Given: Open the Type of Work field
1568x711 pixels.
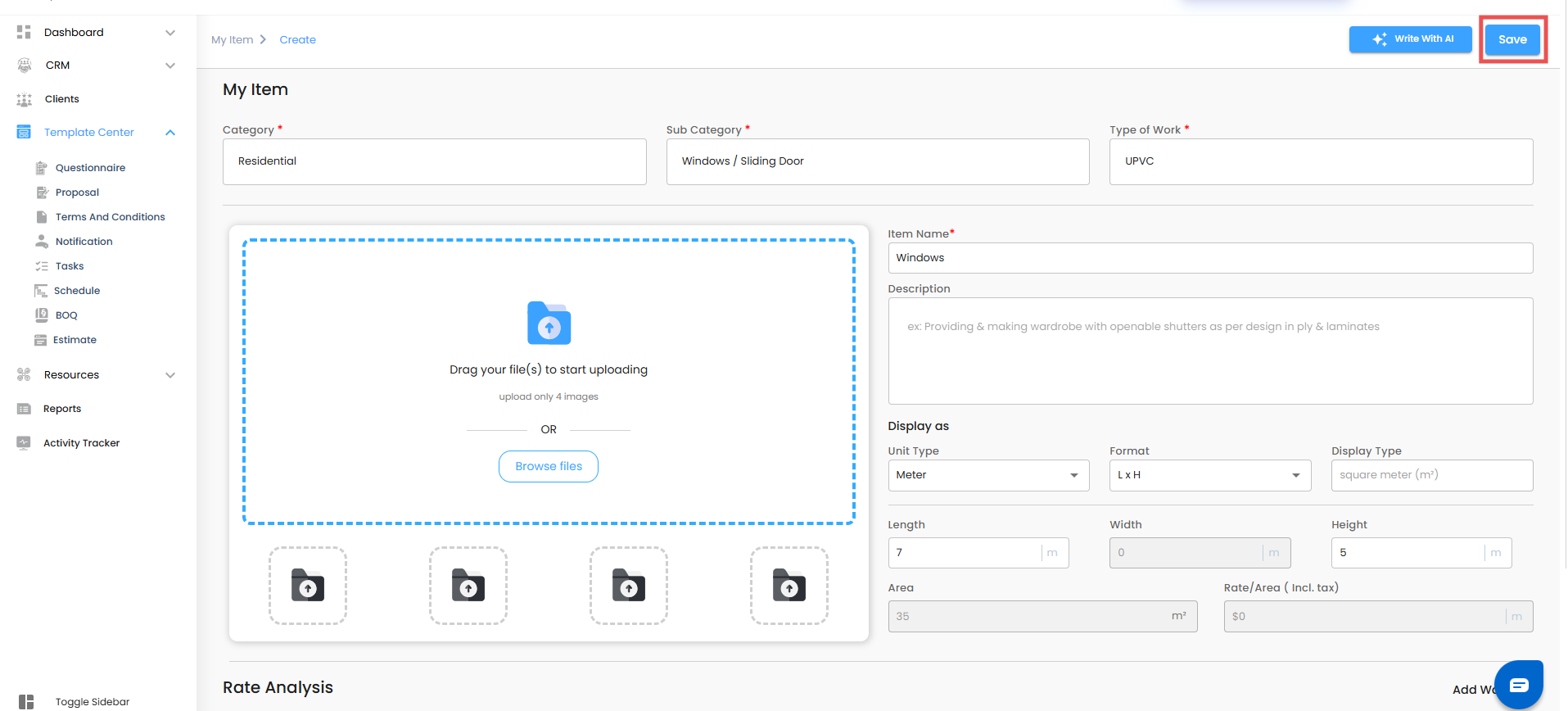Looking at the screenshot, I should (1322, 161).
